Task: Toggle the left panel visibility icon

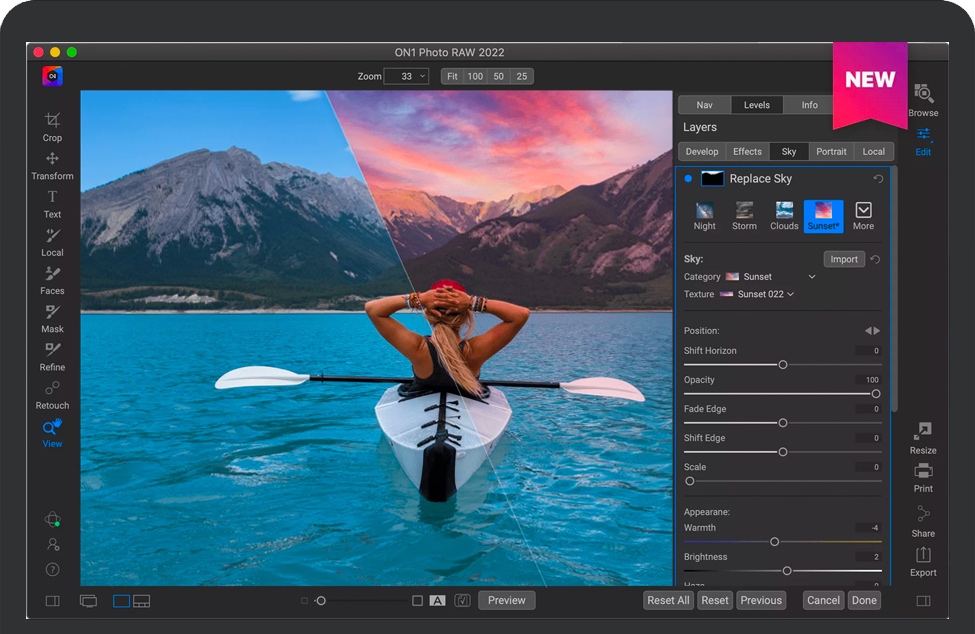Action: pyautogui.click(x=53, y=601)
